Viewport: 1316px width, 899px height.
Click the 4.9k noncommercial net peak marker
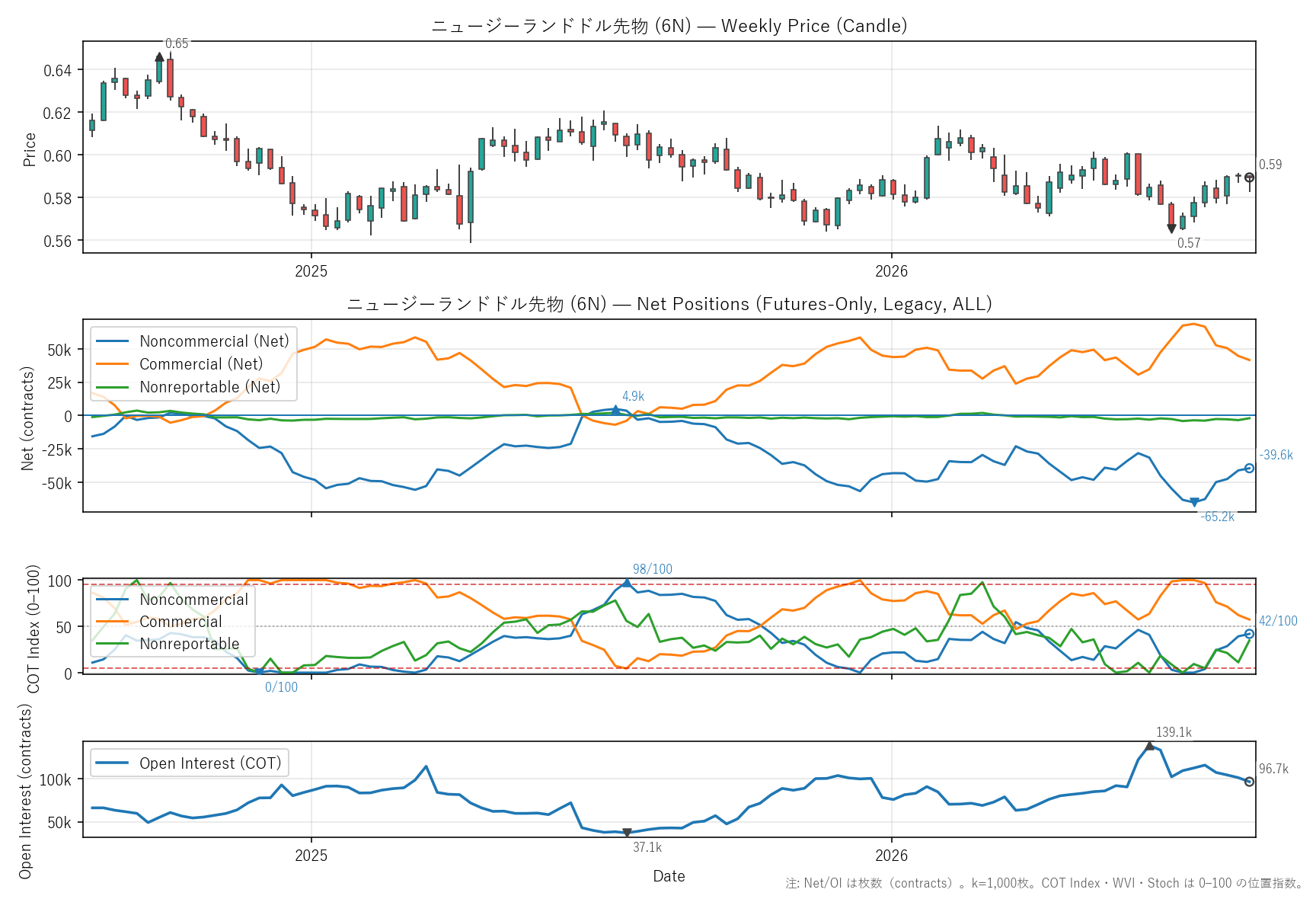(x=615, y=410)
